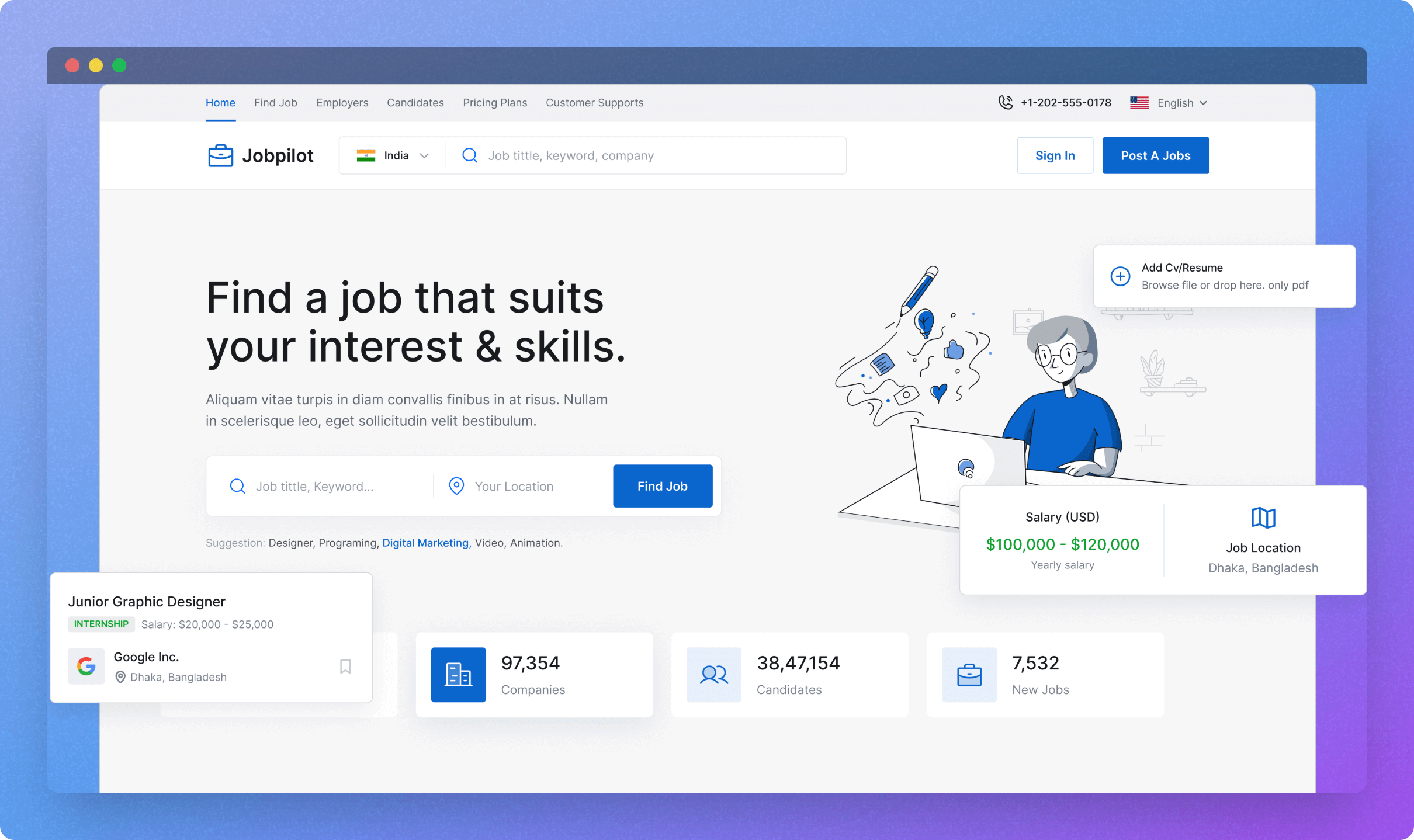Click the Sign In button
The height and width of the screenshot is (840, 1414).
[1054, 155]
